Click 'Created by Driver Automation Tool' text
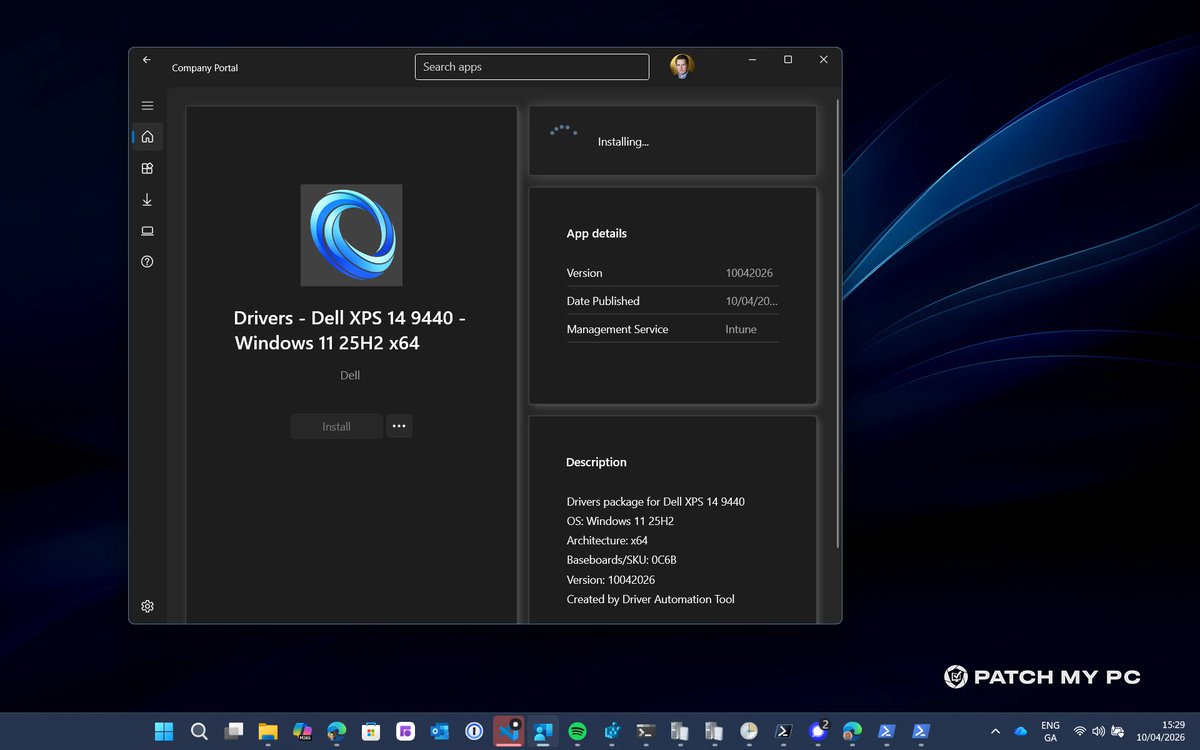Viewport: 1200px width, 750px height. coord(650,599)
